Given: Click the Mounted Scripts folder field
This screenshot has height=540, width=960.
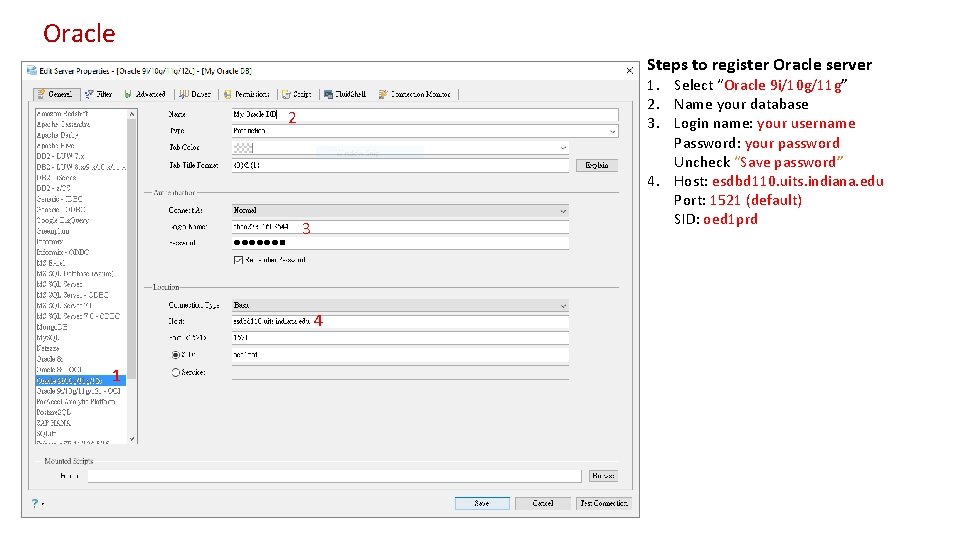Looking at the screenshot, I should click(x=334, y=476).
